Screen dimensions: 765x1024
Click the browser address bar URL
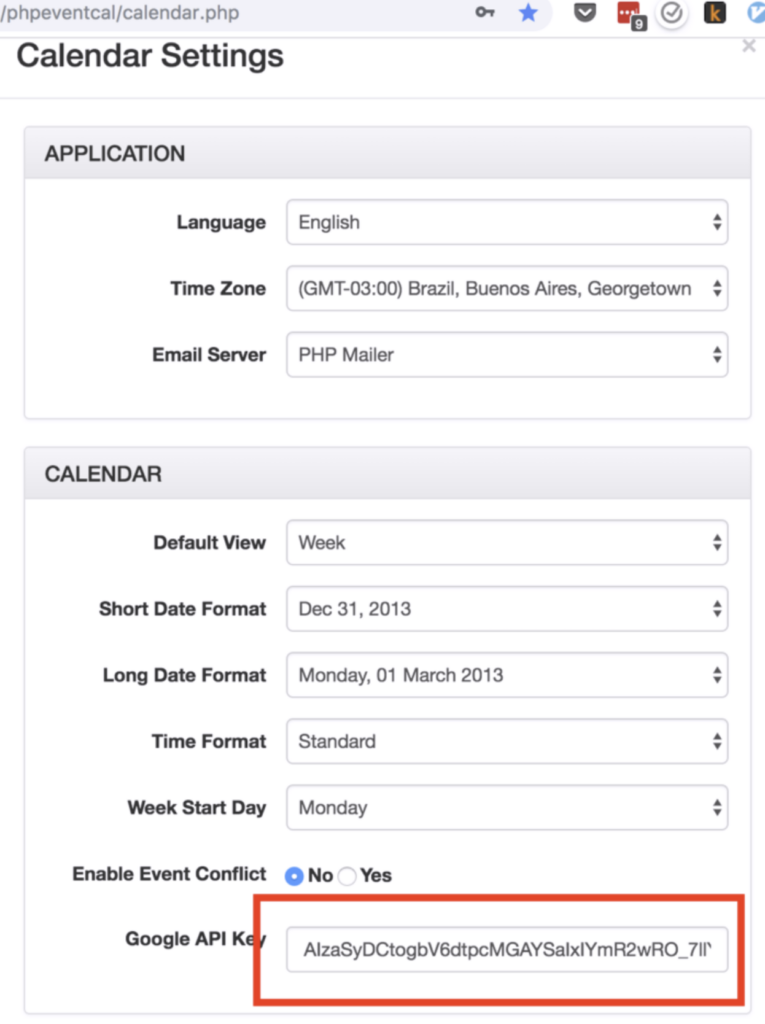point(120,12)
